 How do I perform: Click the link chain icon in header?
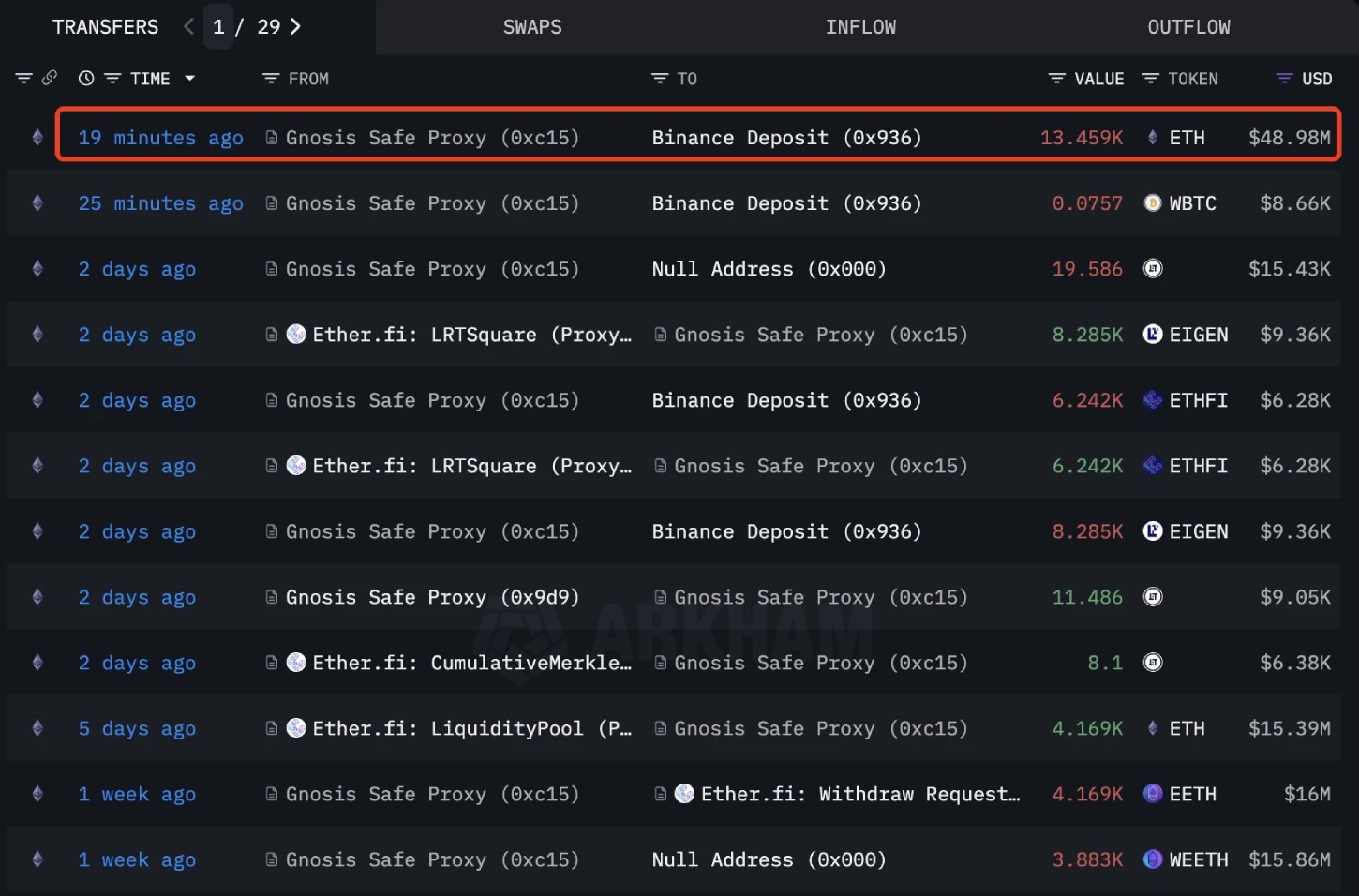[x=50, y=78]
